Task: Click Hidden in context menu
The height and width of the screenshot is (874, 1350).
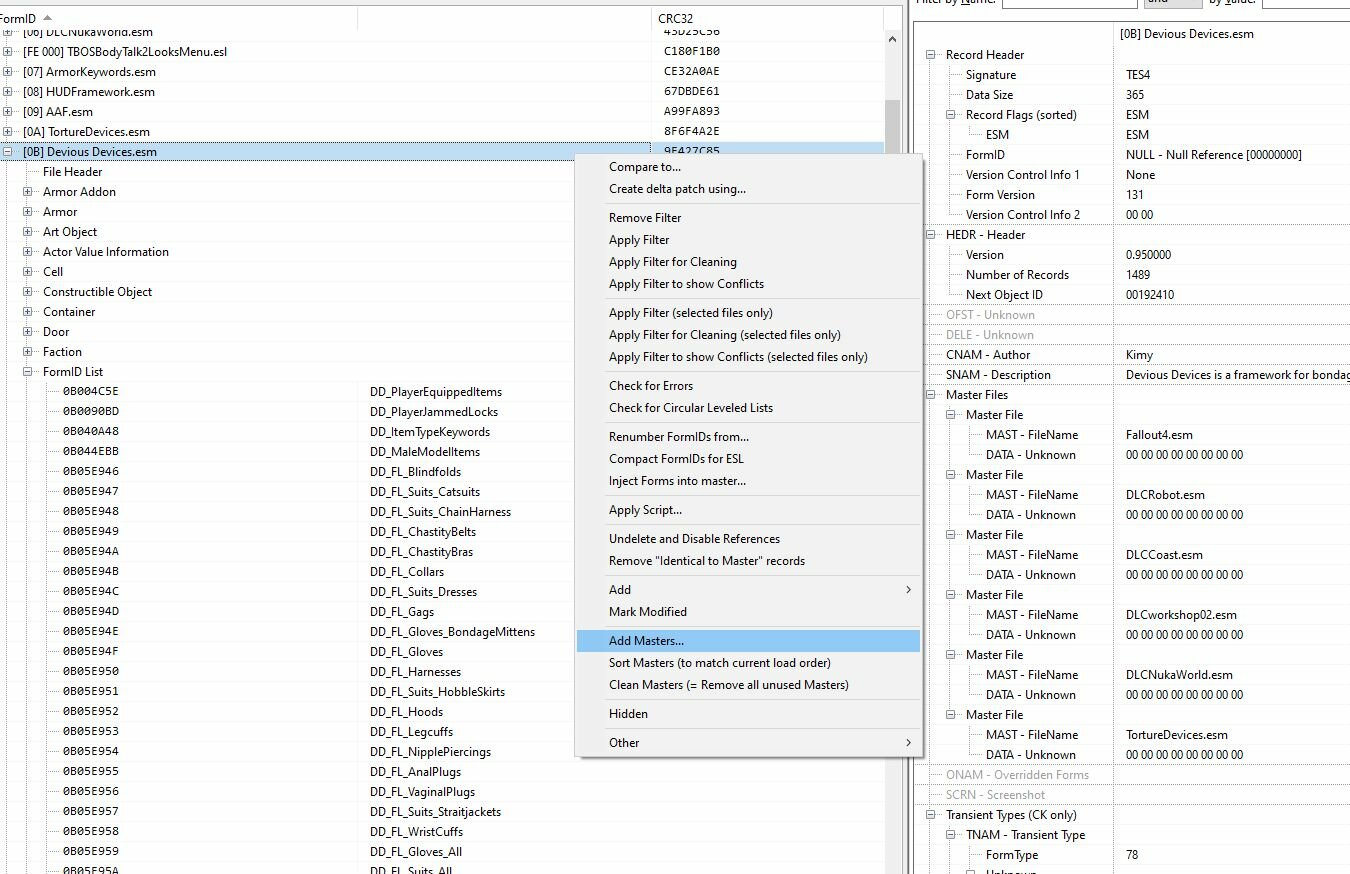Action: [x=748, y=714]
